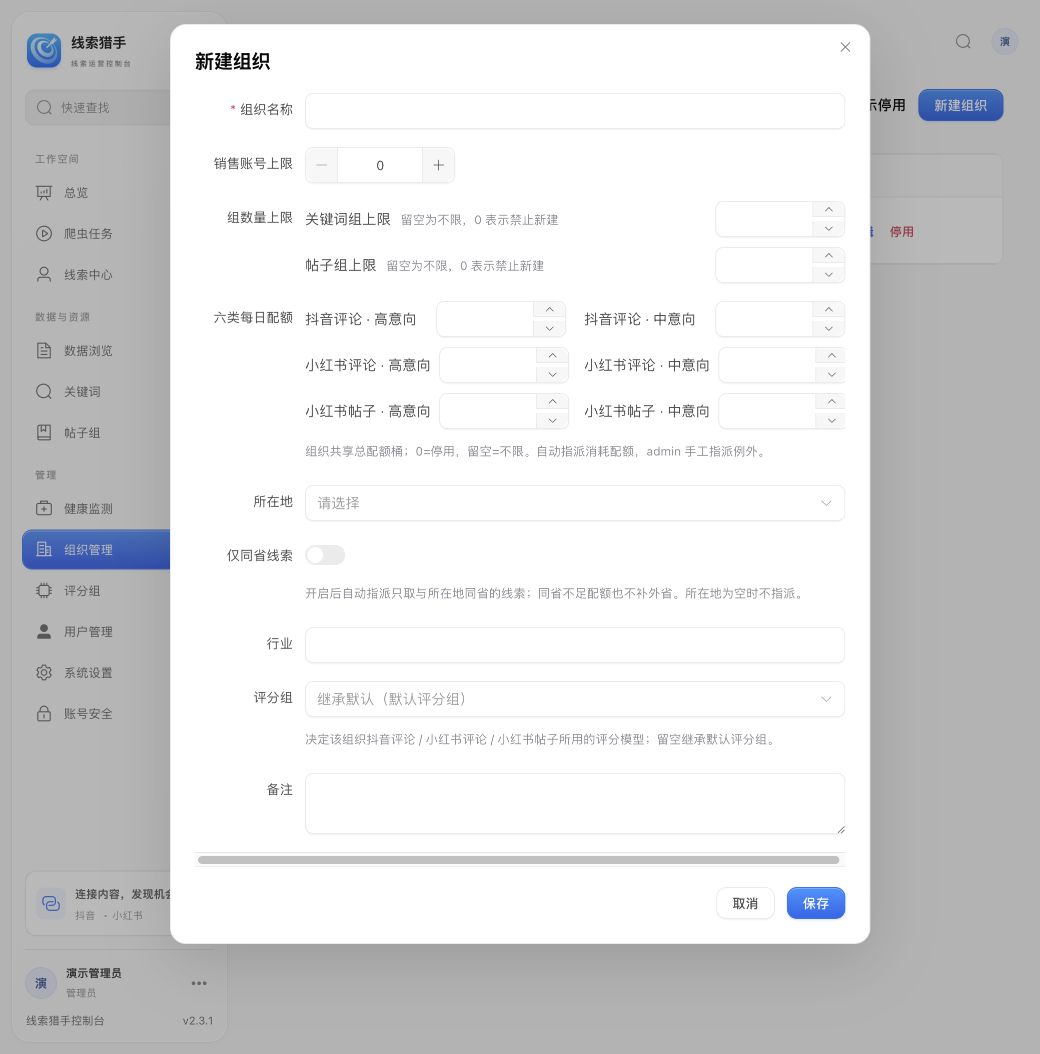Toggle the 仅同省线索 switch
The image size is (1040, 1054).
tap(325, 555)
